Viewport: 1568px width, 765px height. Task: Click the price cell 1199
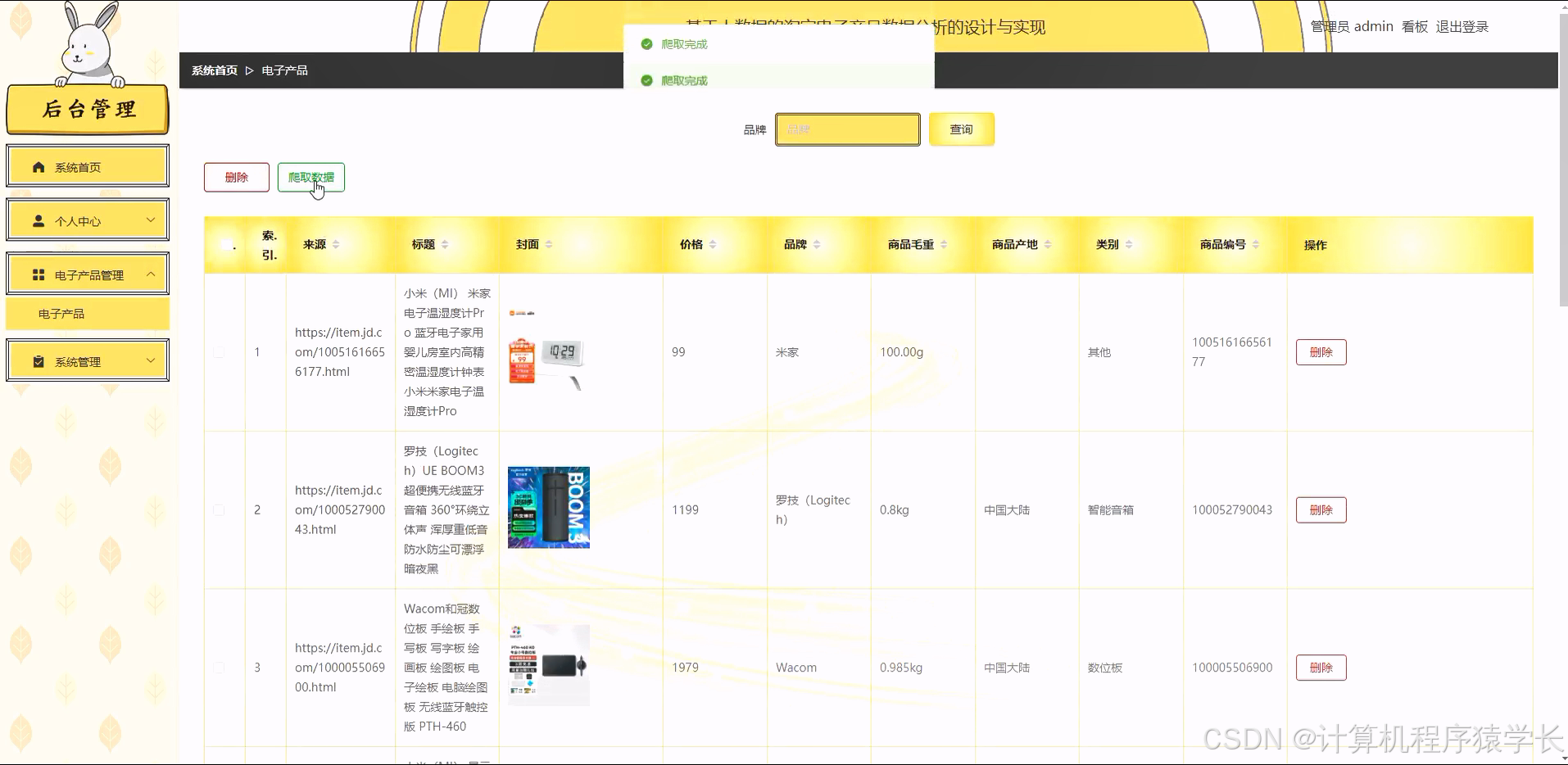click(x=686, y=509)
